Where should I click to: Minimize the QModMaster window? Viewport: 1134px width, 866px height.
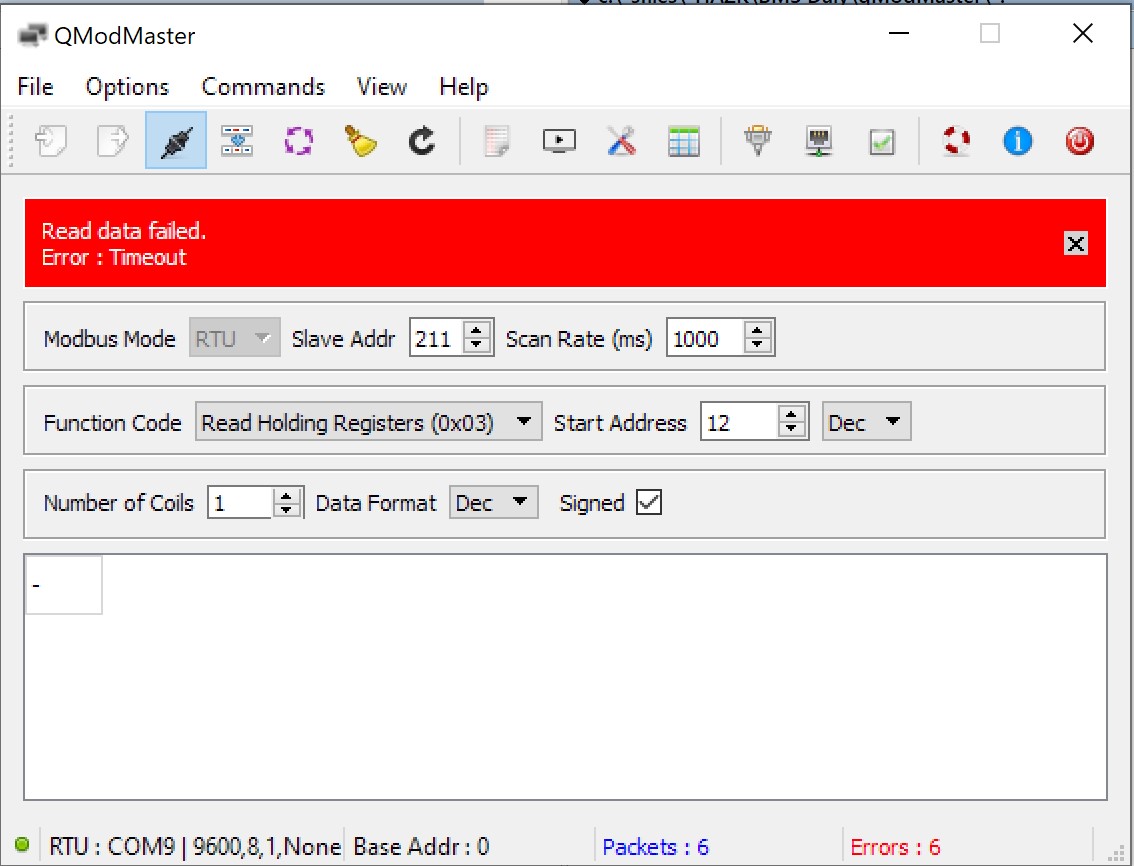[x=898, y=33]
